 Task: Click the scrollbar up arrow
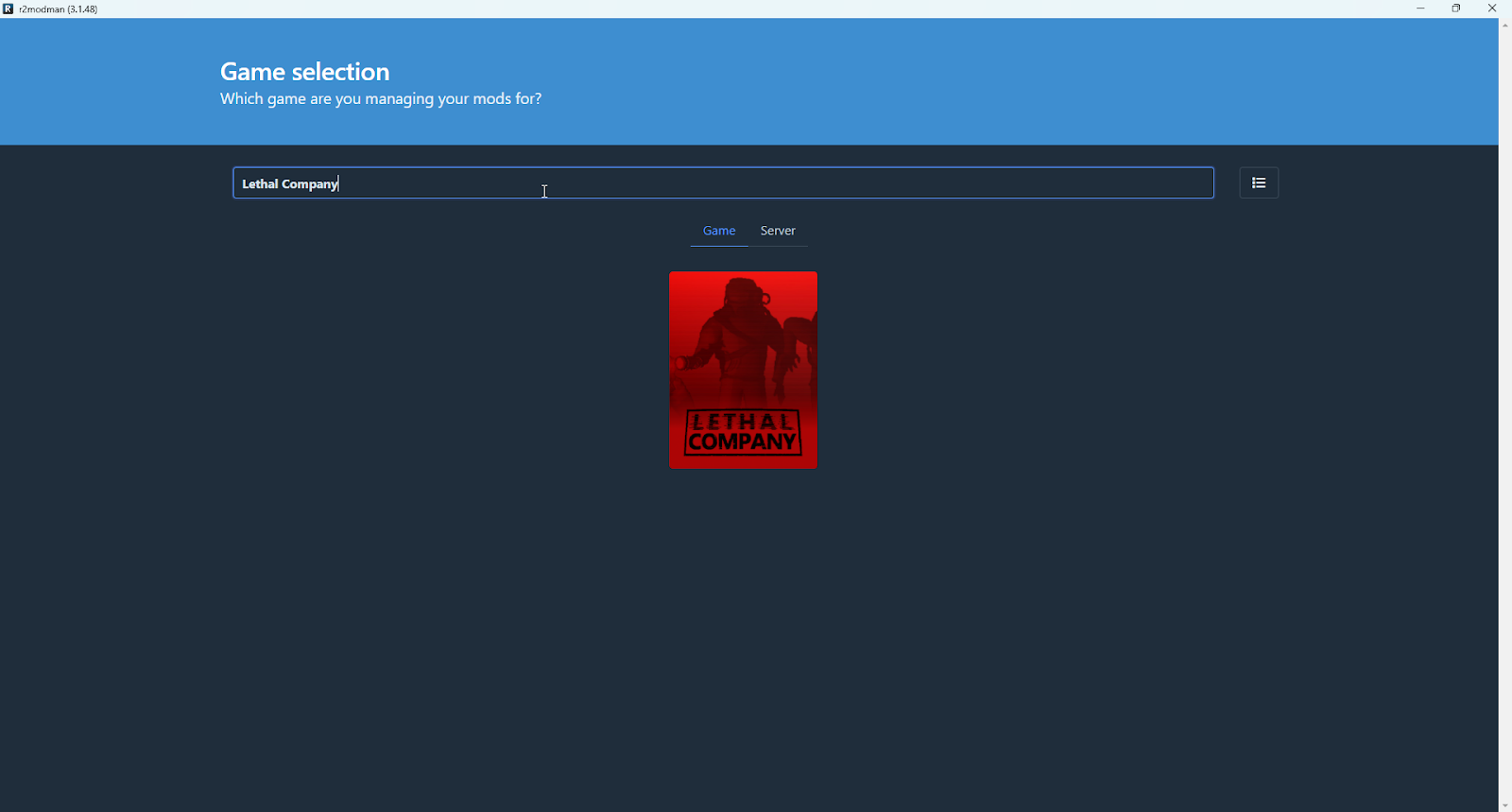(1504, 25)
